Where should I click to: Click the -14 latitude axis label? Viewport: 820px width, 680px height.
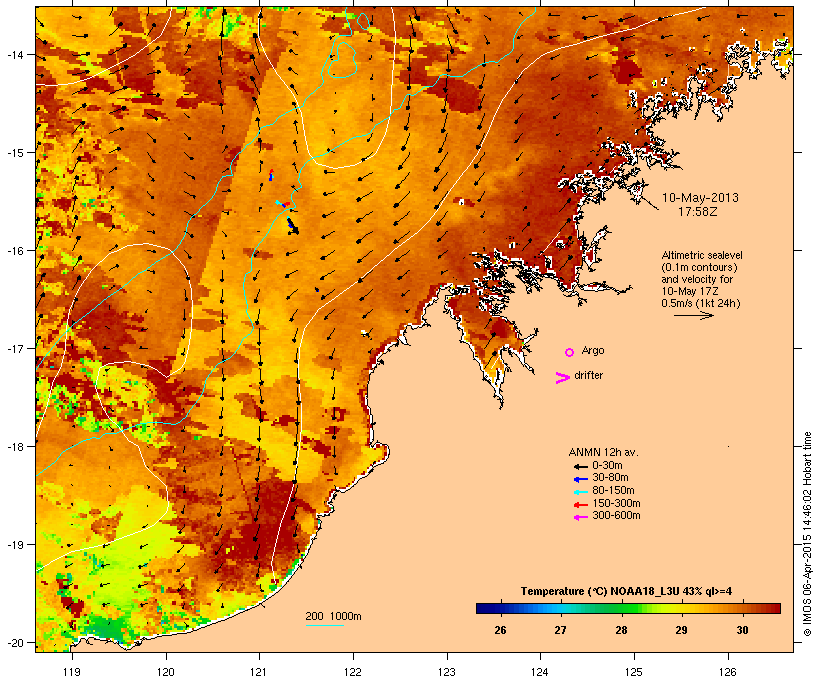[14, 54]
